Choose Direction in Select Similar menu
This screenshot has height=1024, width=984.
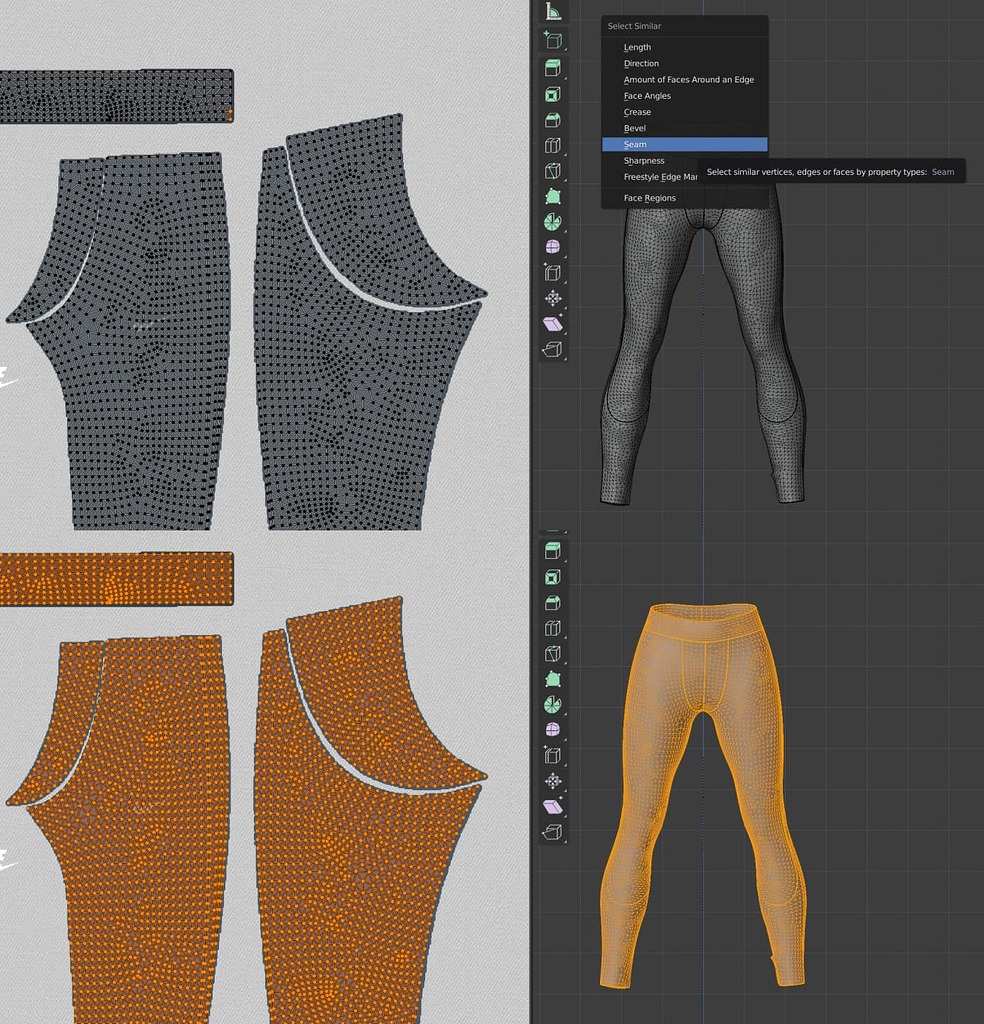(x=684, y=63)
